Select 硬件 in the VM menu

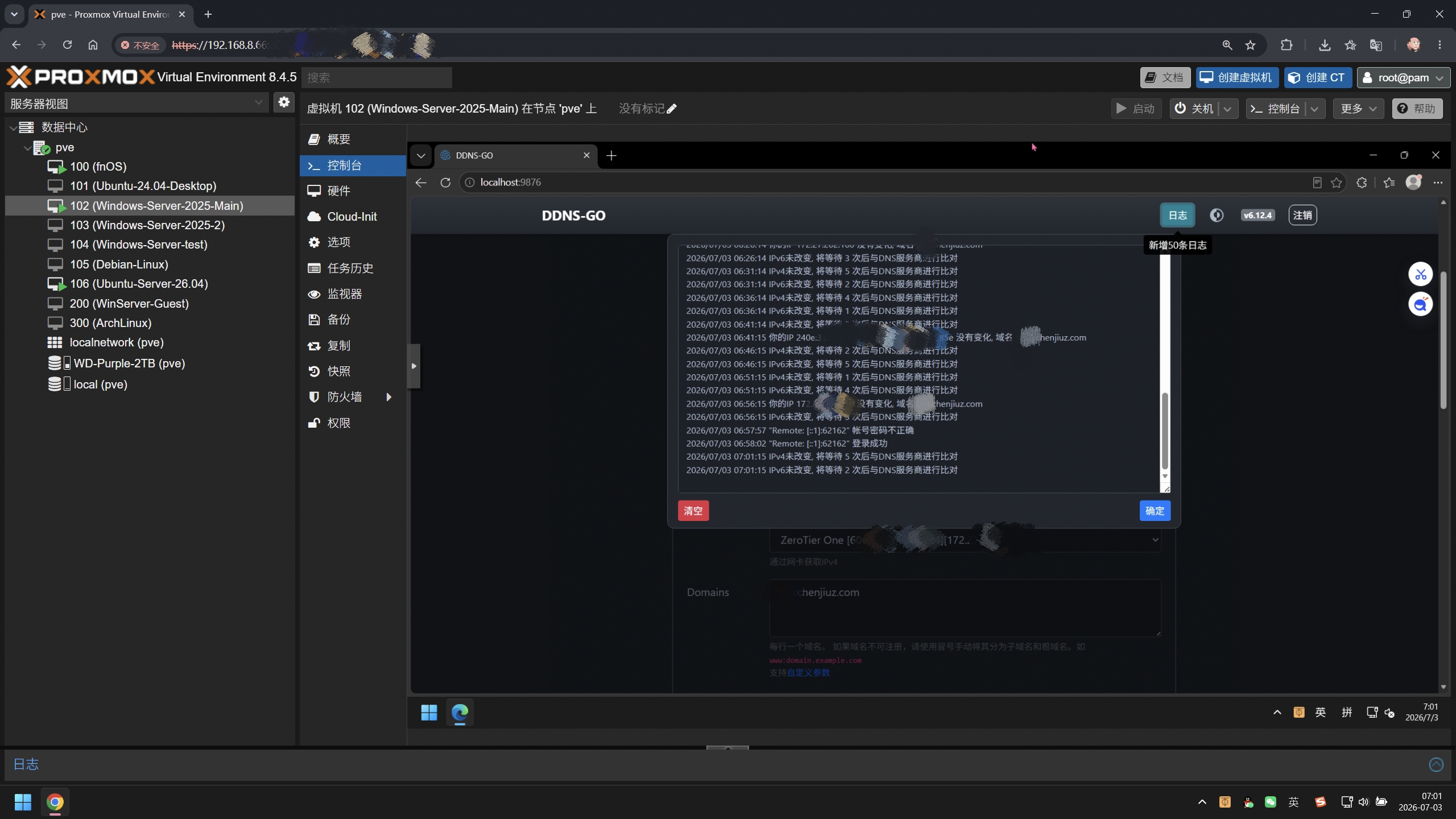pyautogui.click(x=353, y=191)
